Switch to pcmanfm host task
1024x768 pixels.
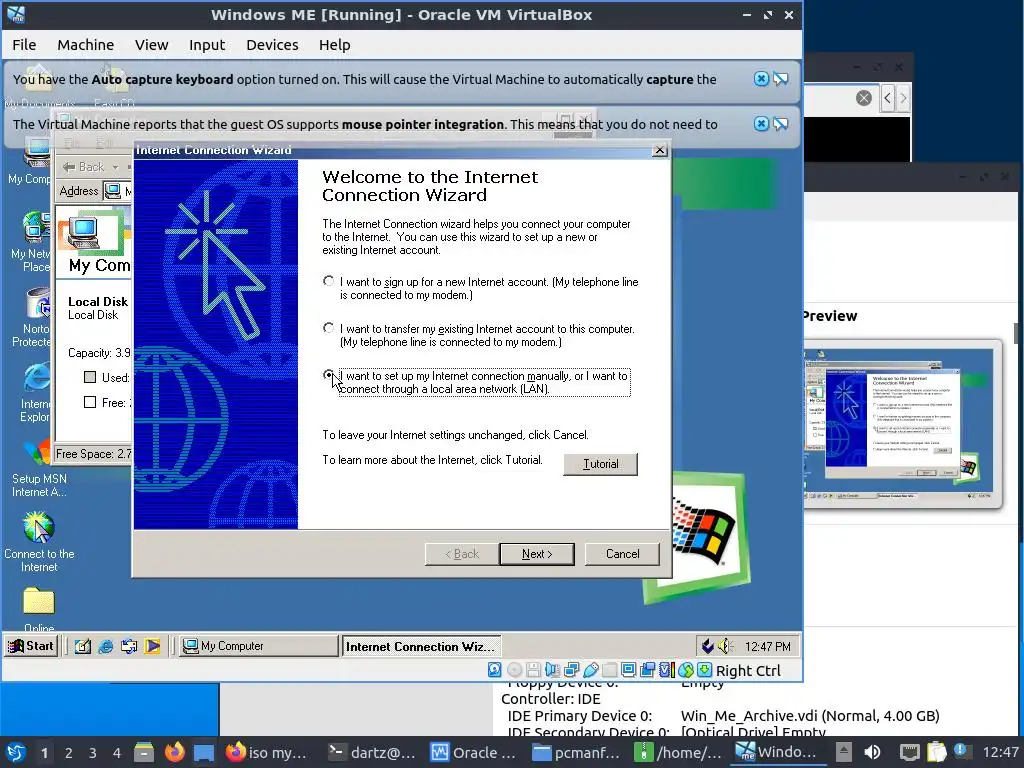pos(576,752)
